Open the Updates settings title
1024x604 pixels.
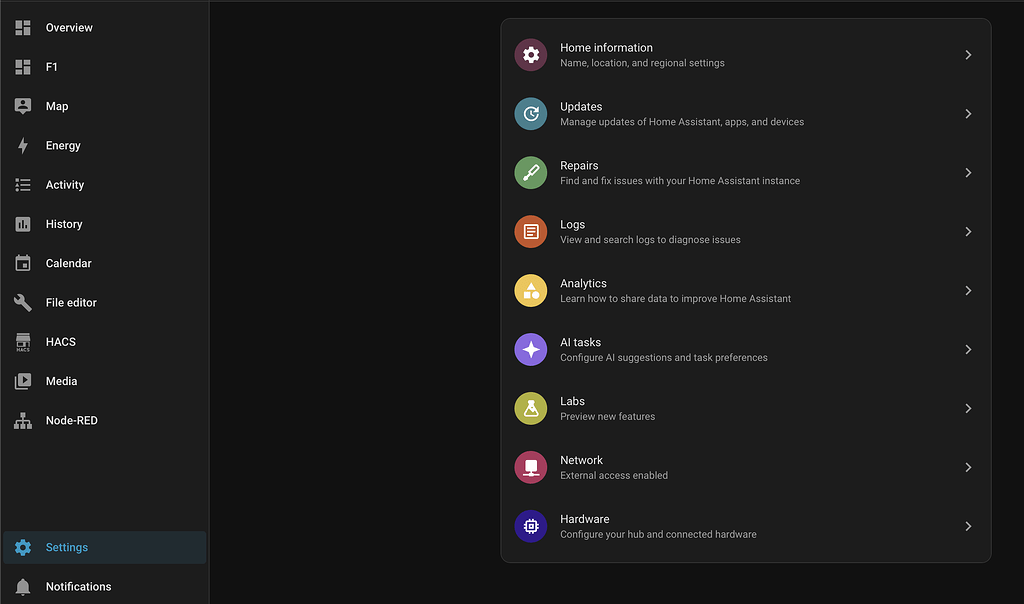[x=581, y=106]
